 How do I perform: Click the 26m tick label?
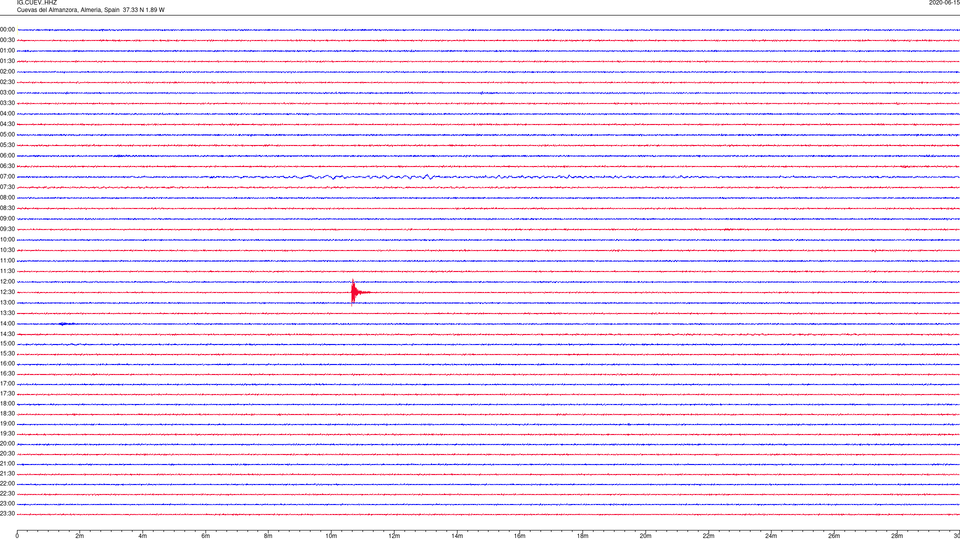(x=834, y=536)
